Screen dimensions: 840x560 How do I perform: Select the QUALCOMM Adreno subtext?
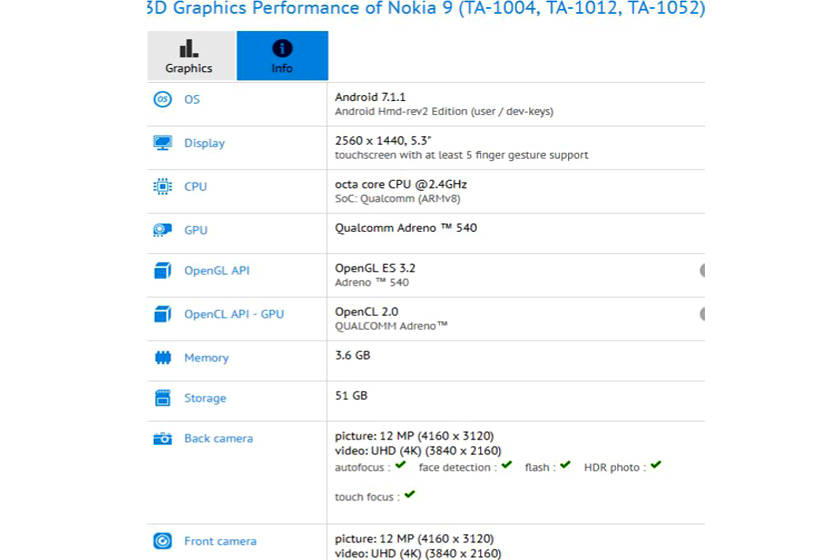coord(391,326)
